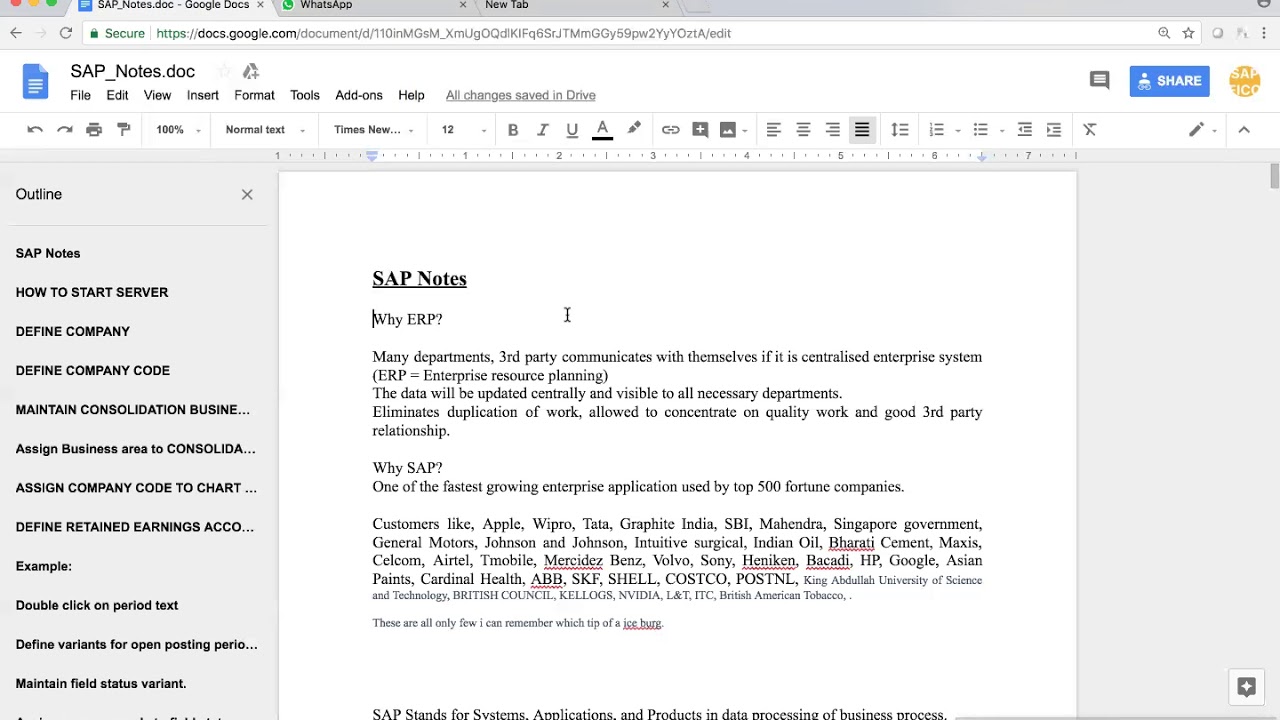Toggle bold formatting
Screen dimensions: 1280x720
513,129
